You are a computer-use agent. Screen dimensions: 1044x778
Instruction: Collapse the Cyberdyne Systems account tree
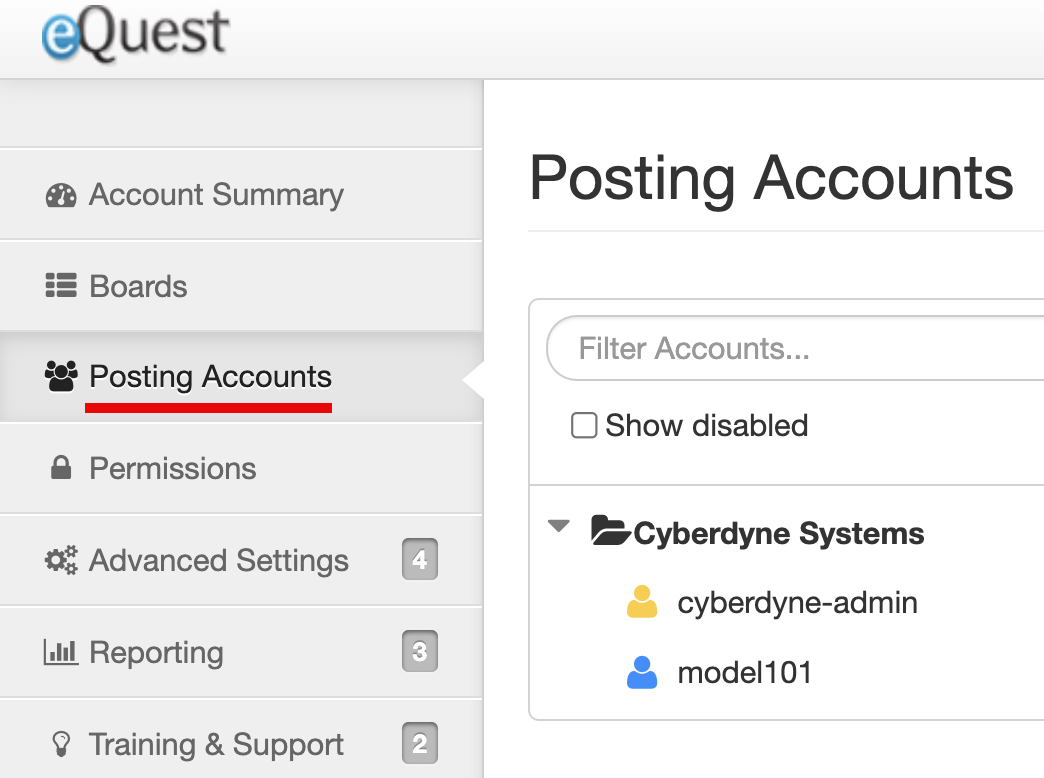558,525
